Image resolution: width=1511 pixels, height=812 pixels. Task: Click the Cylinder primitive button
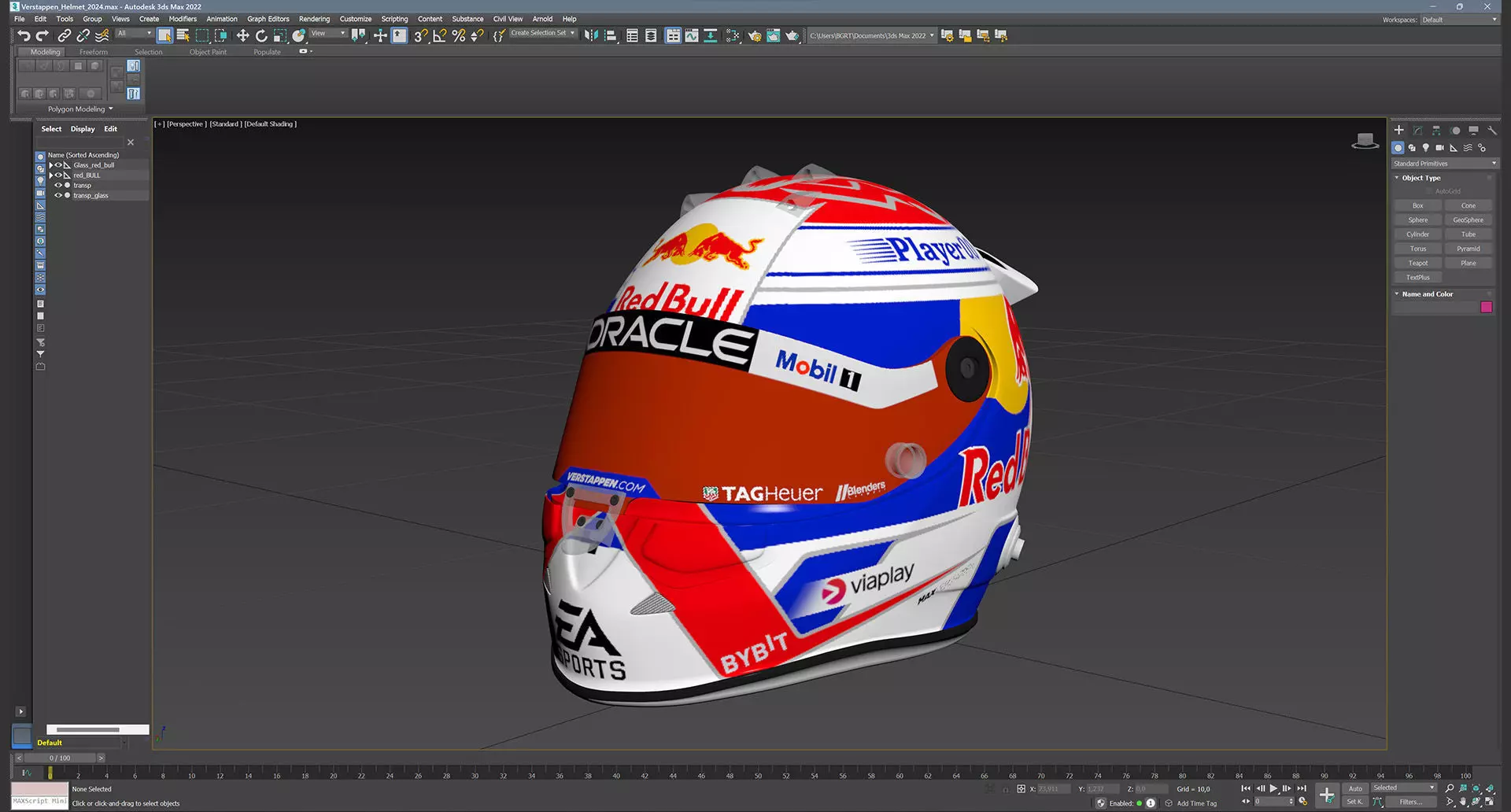[x=1417, y=234]
